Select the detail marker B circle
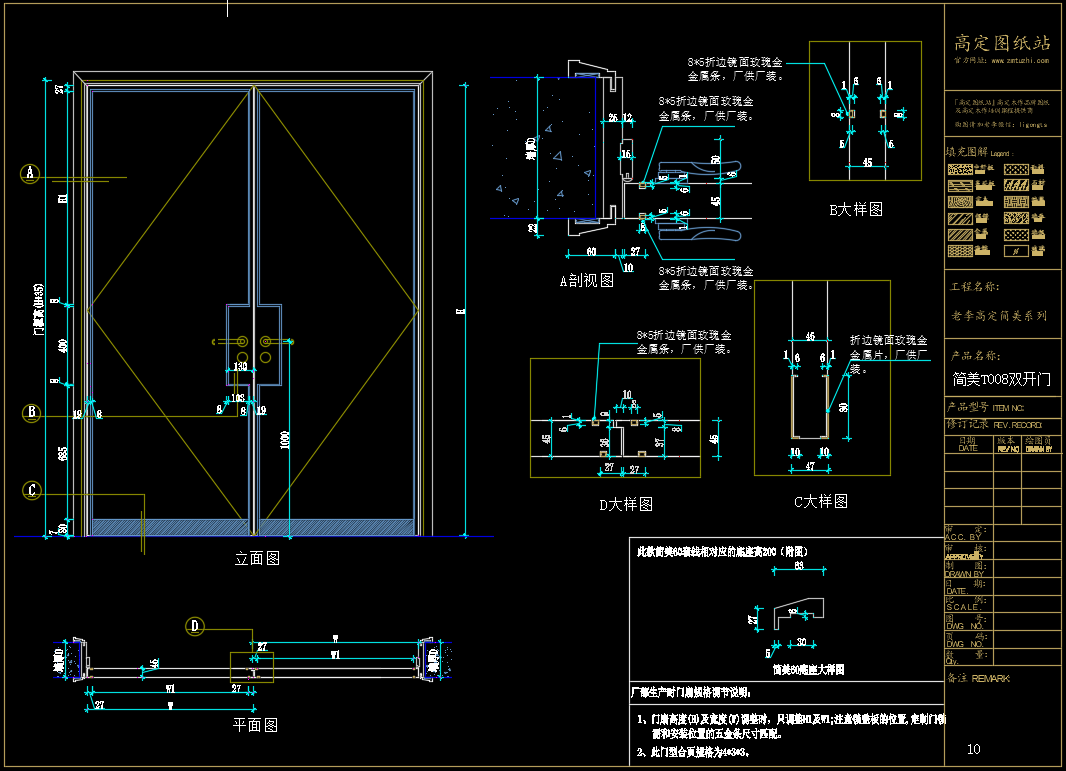This screenshot has width=1066, height=771. [x=31, y=411]
